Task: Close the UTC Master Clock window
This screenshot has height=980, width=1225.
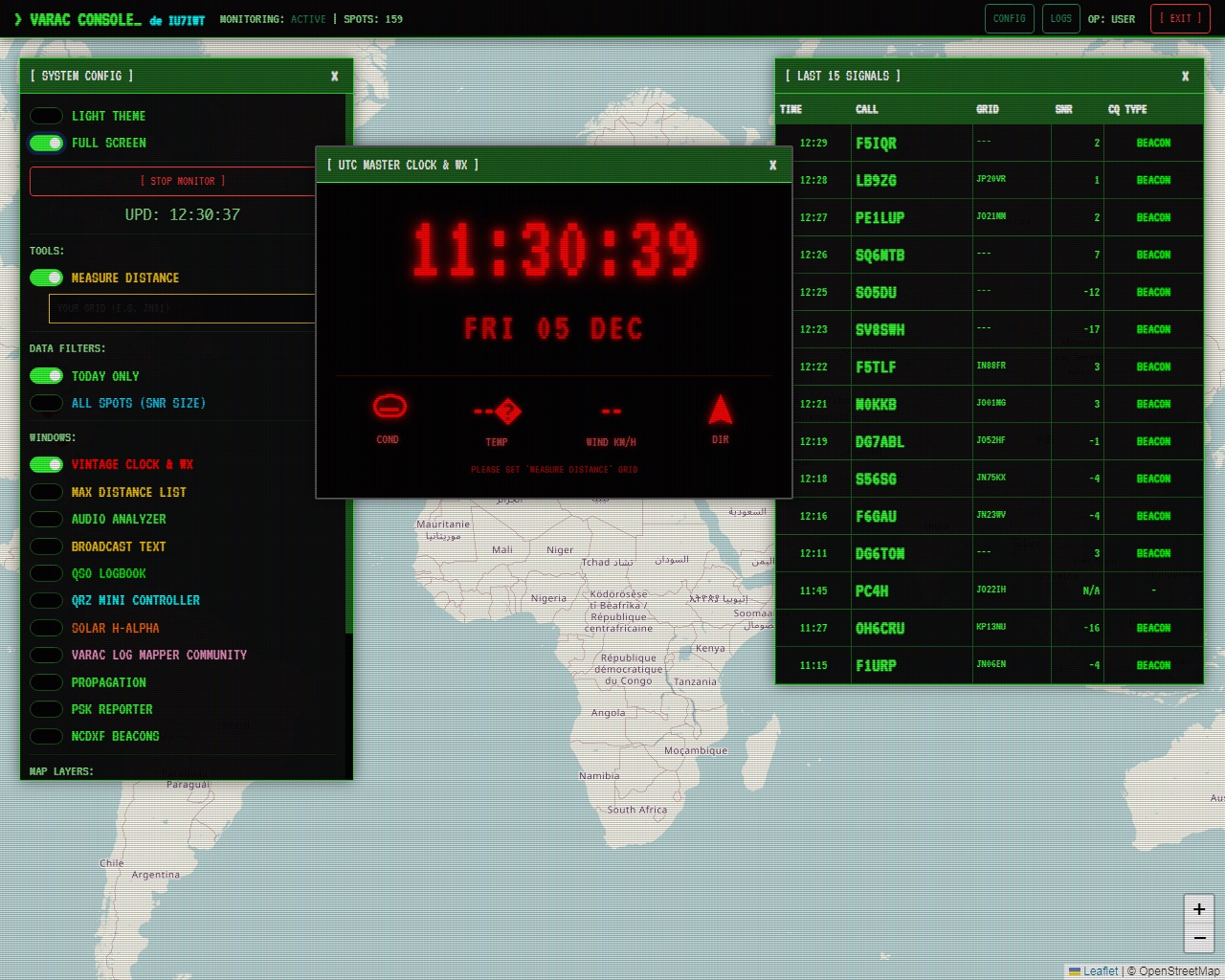Action: 772,166
